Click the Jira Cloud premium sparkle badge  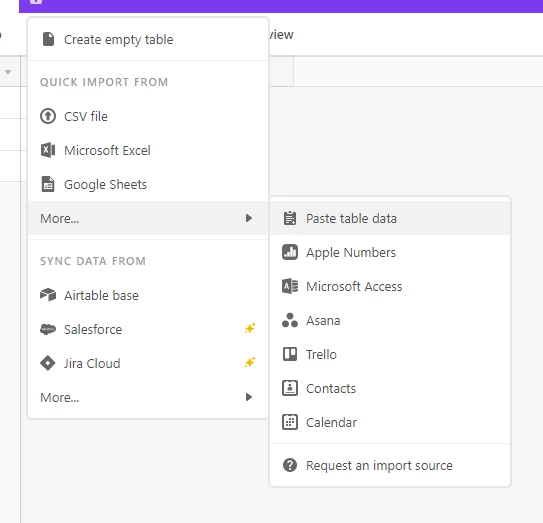(x=250, y=362)
